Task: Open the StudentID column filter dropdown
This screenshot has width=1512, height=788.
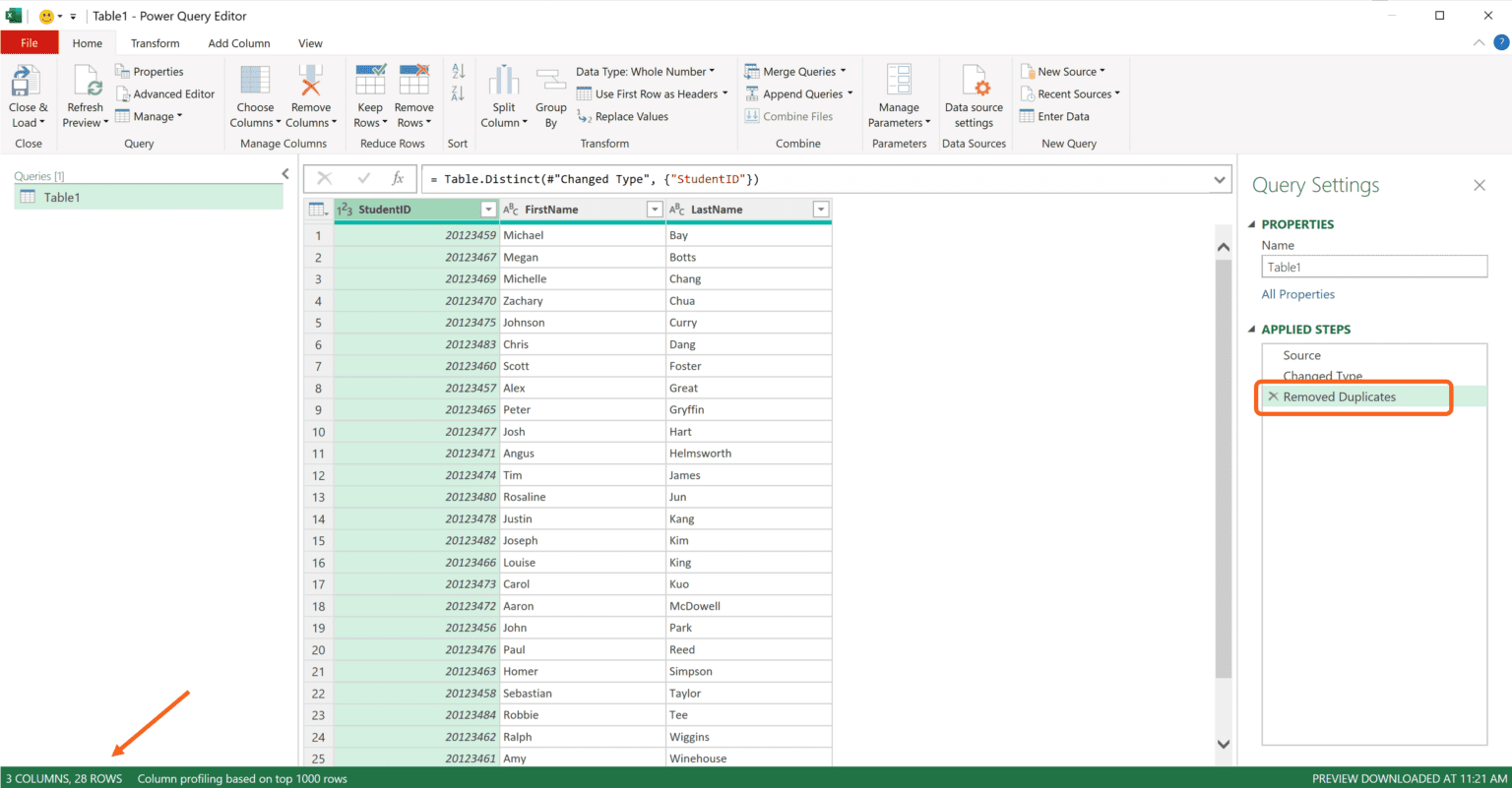Action: (x=488, y=209)
